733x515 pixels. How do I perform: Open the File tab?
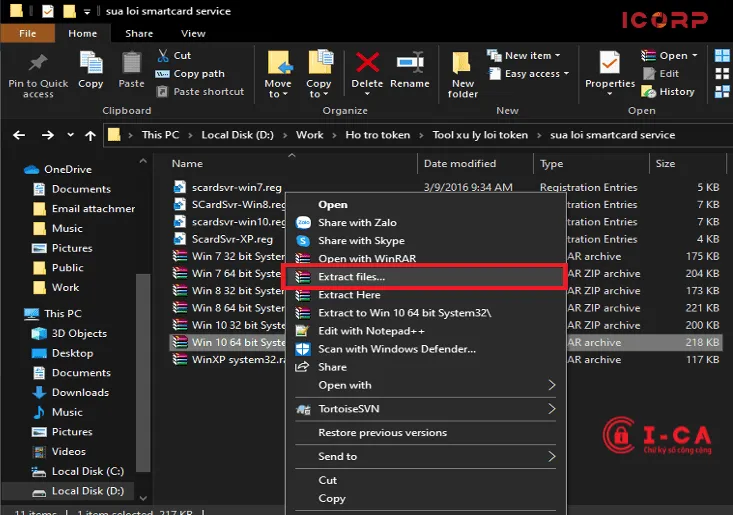coord(28,34)
